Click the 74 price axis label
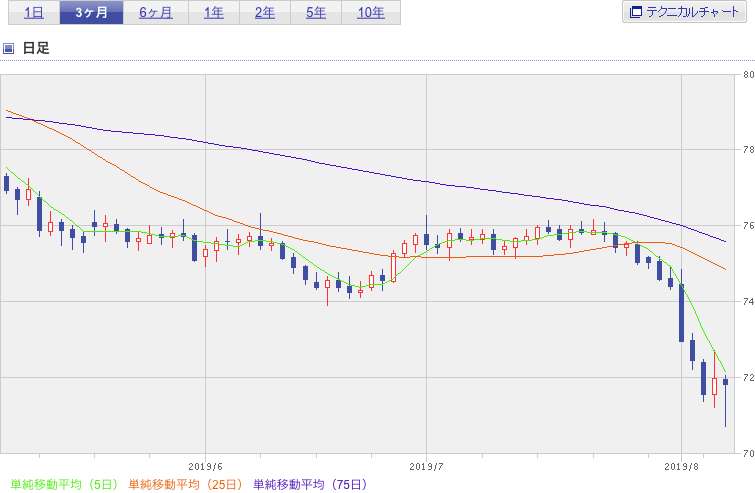 pos(748,301)
